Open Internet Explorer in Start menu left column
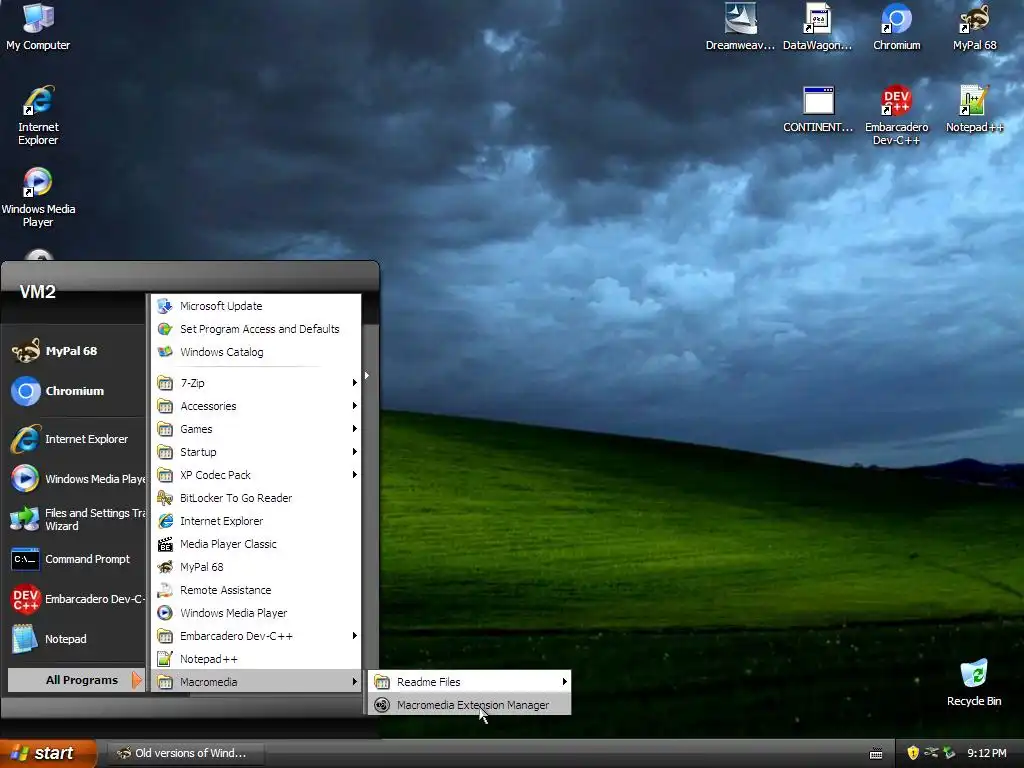 pyautogui.click(x=75, y=439)
